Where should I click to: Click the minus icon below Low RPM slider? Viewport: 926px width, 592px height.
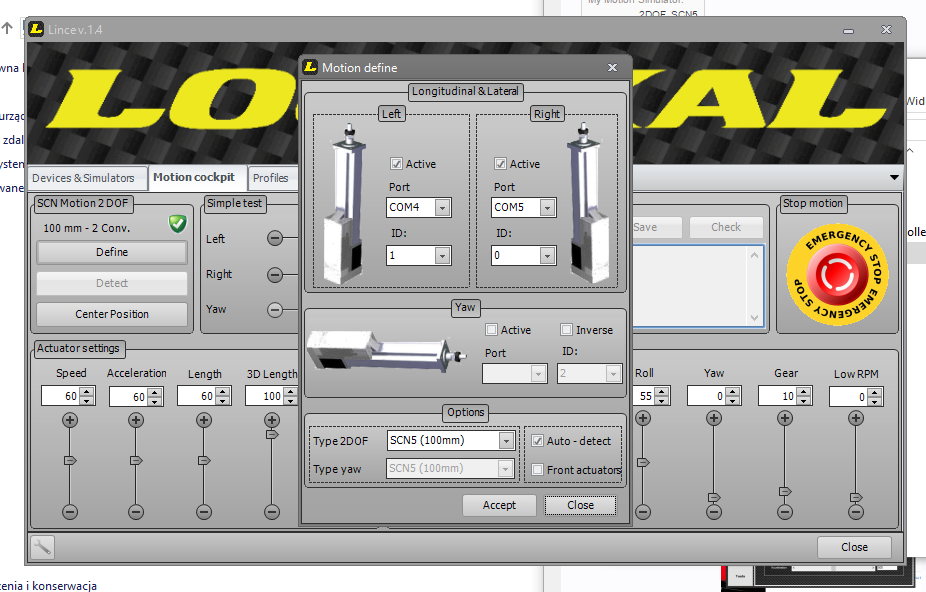[x=856, y=512]
